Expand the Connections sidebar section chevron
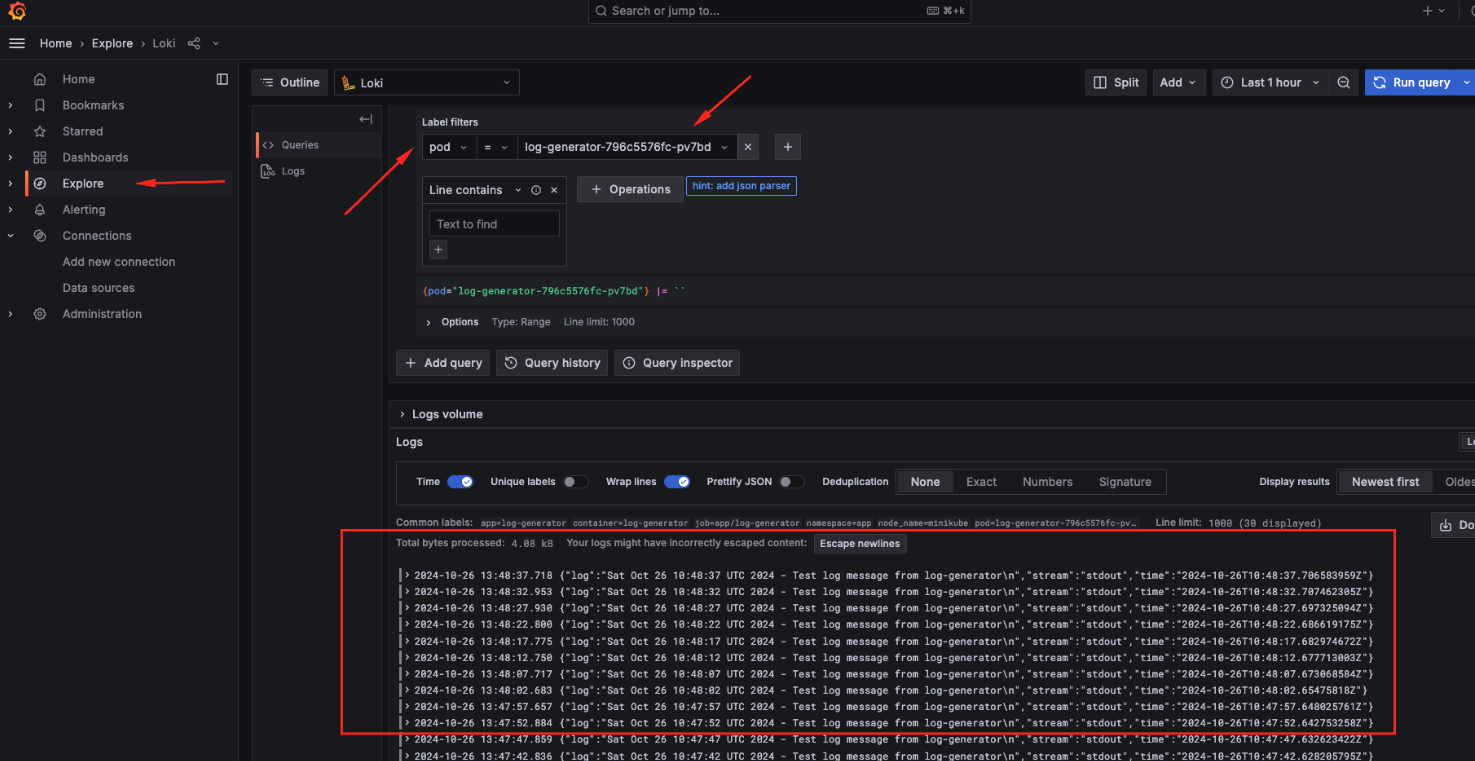Image resolution: width=1475 pixels, height=761 pixels. point(11,236)
